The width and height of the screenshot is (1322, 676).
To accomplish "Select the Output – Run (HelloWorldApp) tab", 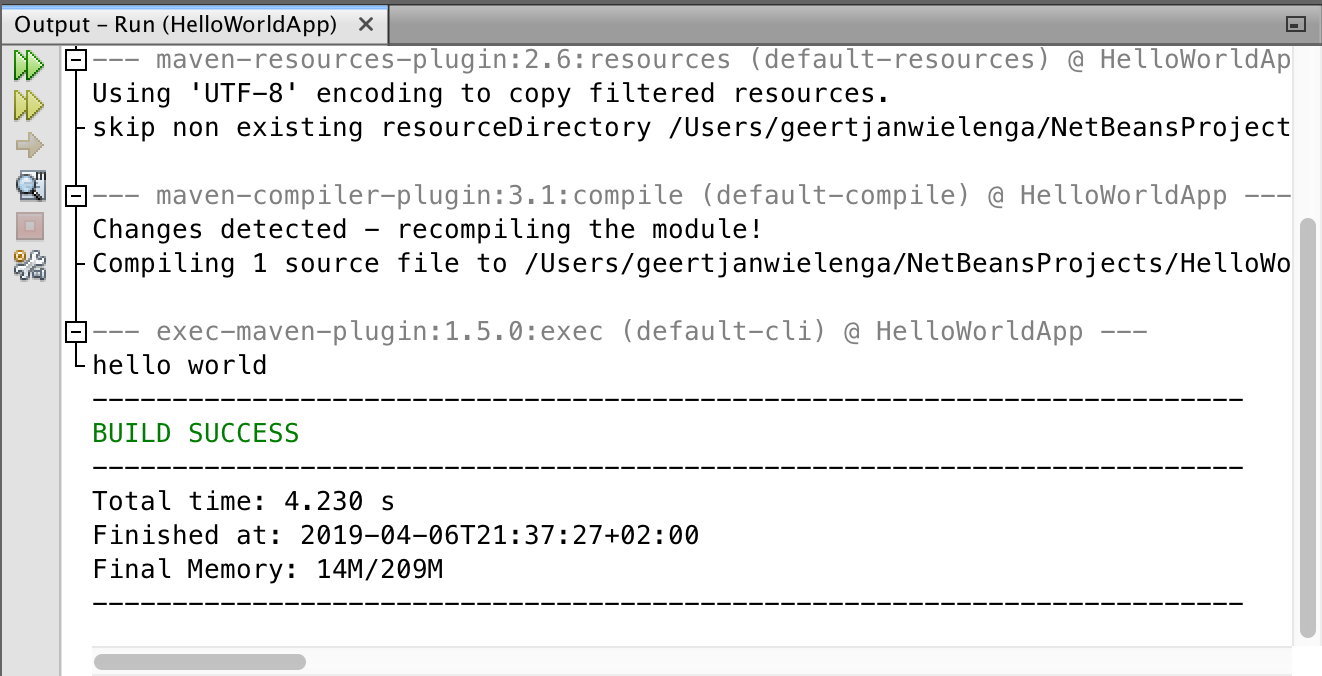I will click(176, 24).
